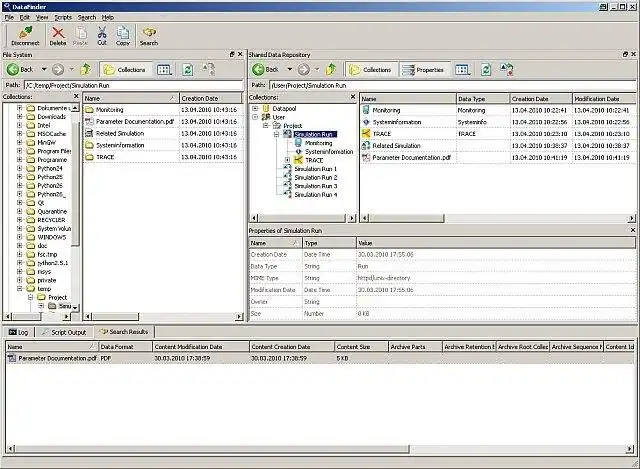640x469 pixels.
Task: Toggle Collections view in File System
Action: 126,70
